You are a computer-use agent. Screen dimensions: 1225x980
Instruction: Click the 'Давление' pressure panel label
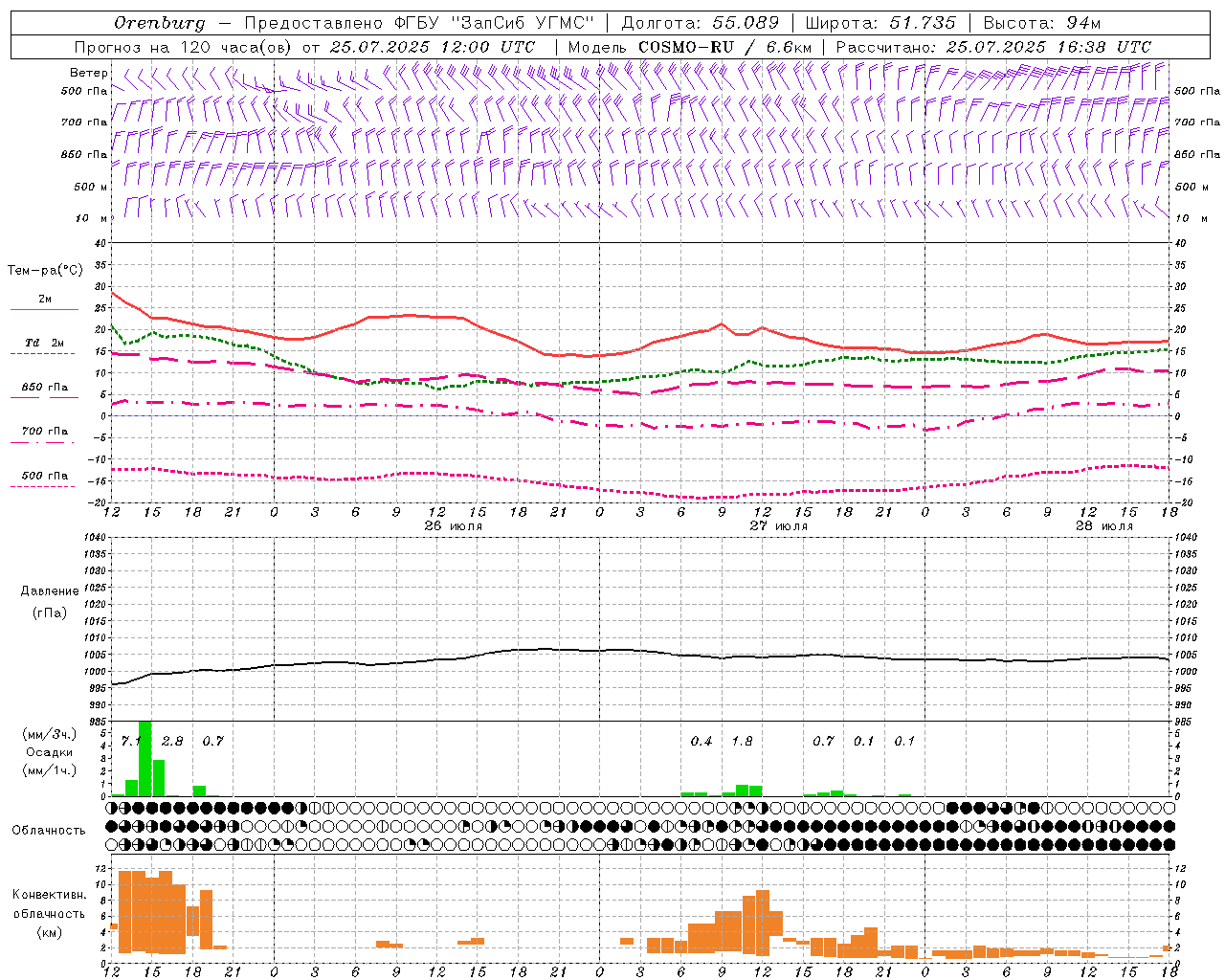point(50,591)
